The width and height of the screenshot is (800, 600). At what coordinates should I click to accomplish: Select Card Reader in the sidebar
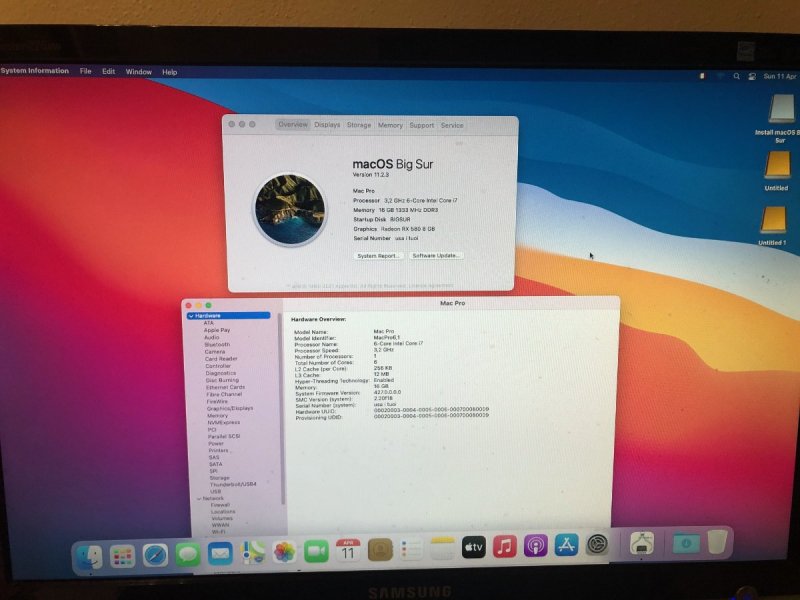tap(221, 359)
